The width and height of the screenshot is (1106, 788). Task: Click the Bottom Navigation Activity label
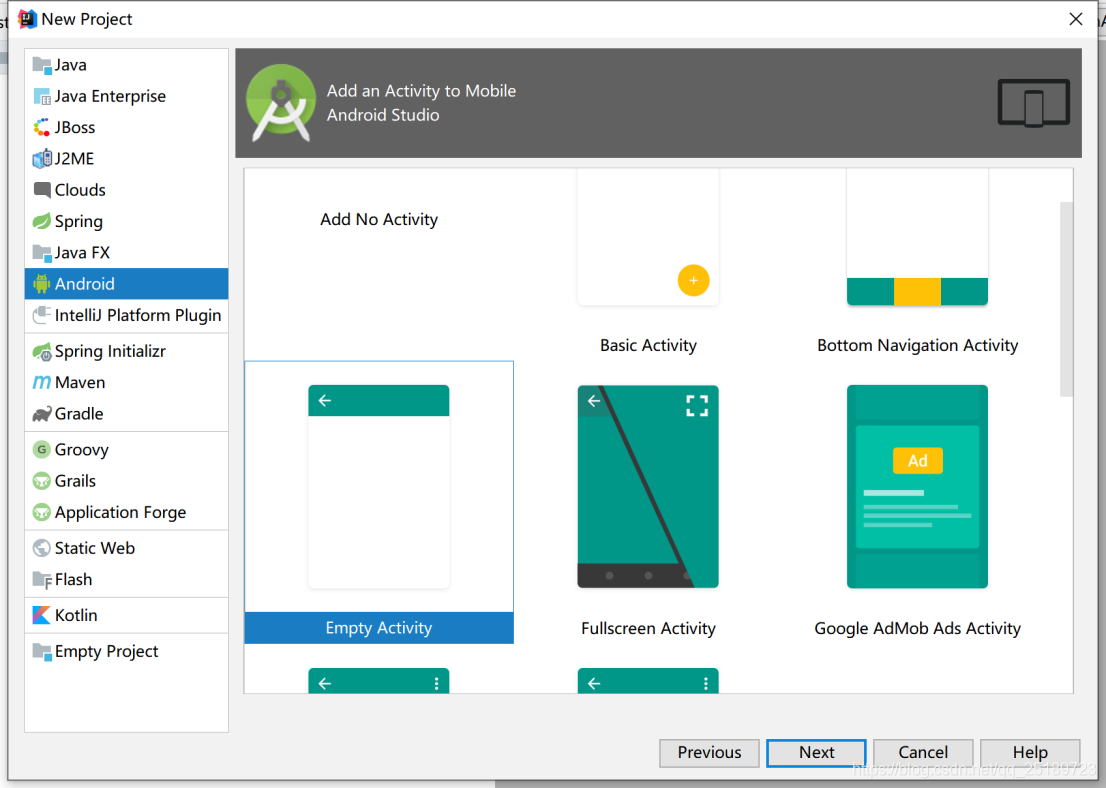pyautogui.click(x=917, y=345)
